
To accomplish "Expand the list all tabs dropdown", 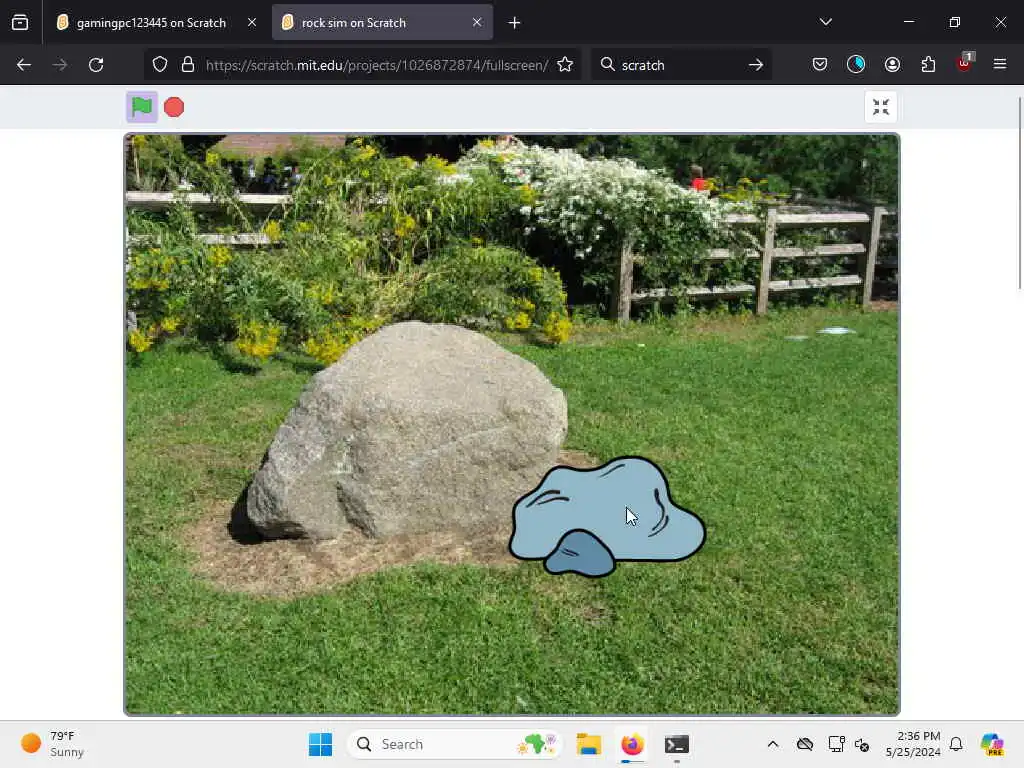I will pyautogui.click(x=825, y=22).
